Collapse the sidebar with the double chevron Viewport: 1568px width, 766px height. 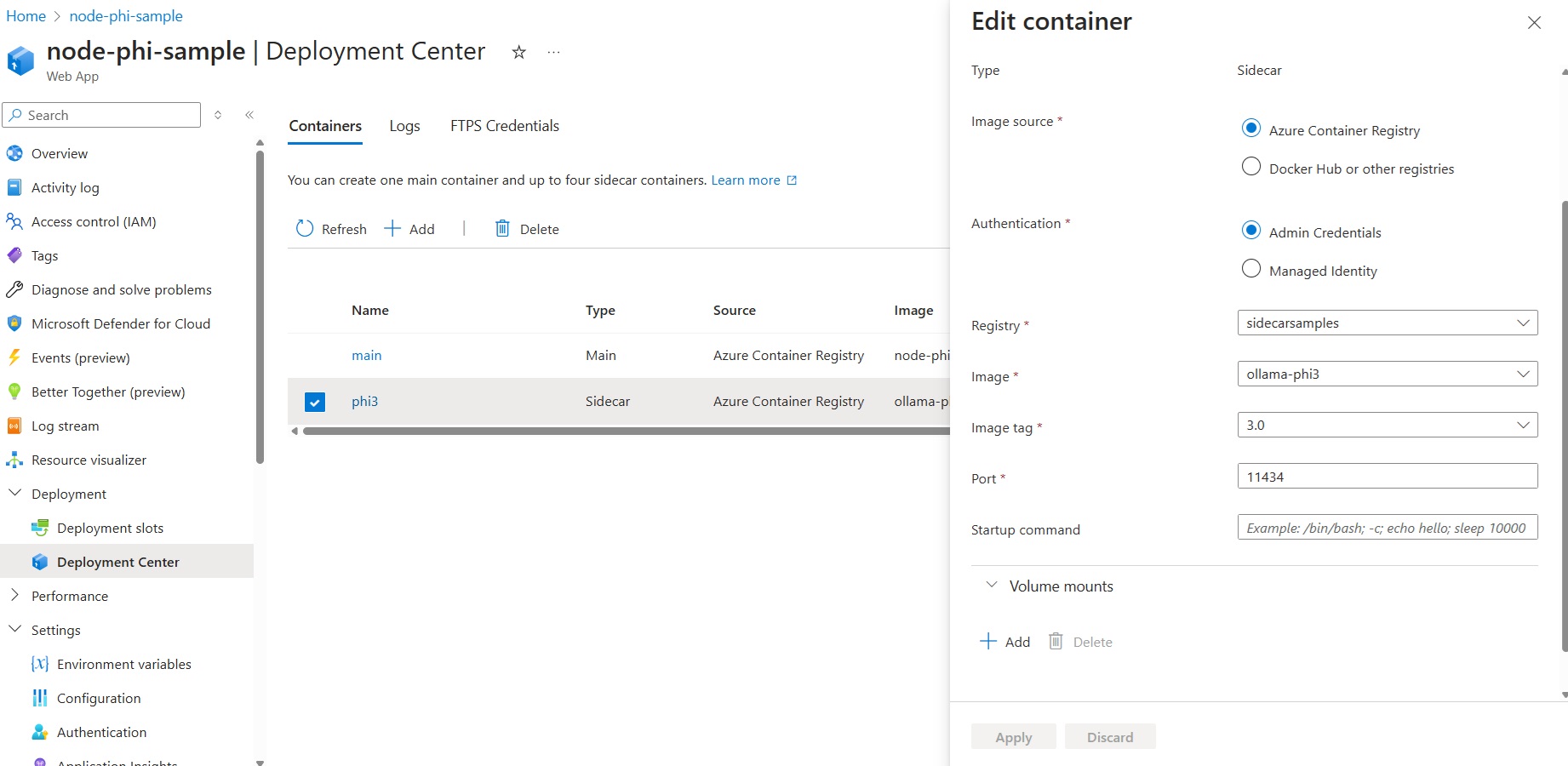pyautogui.click(x=249, y=115)
